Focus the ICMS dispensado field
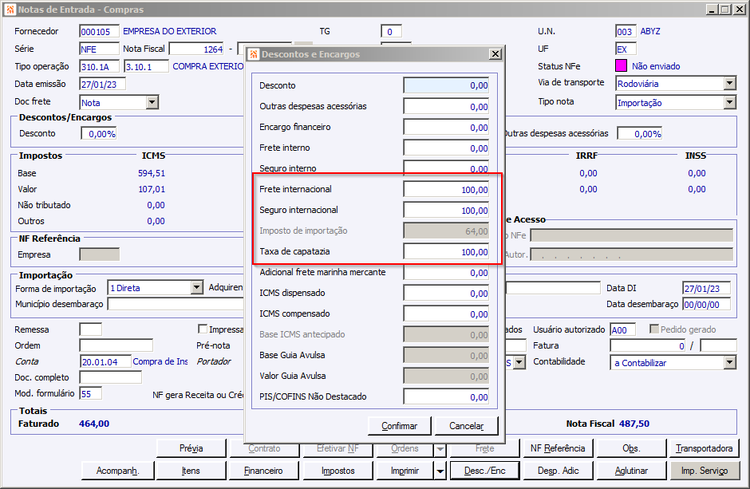 click(x=446, y=293)
